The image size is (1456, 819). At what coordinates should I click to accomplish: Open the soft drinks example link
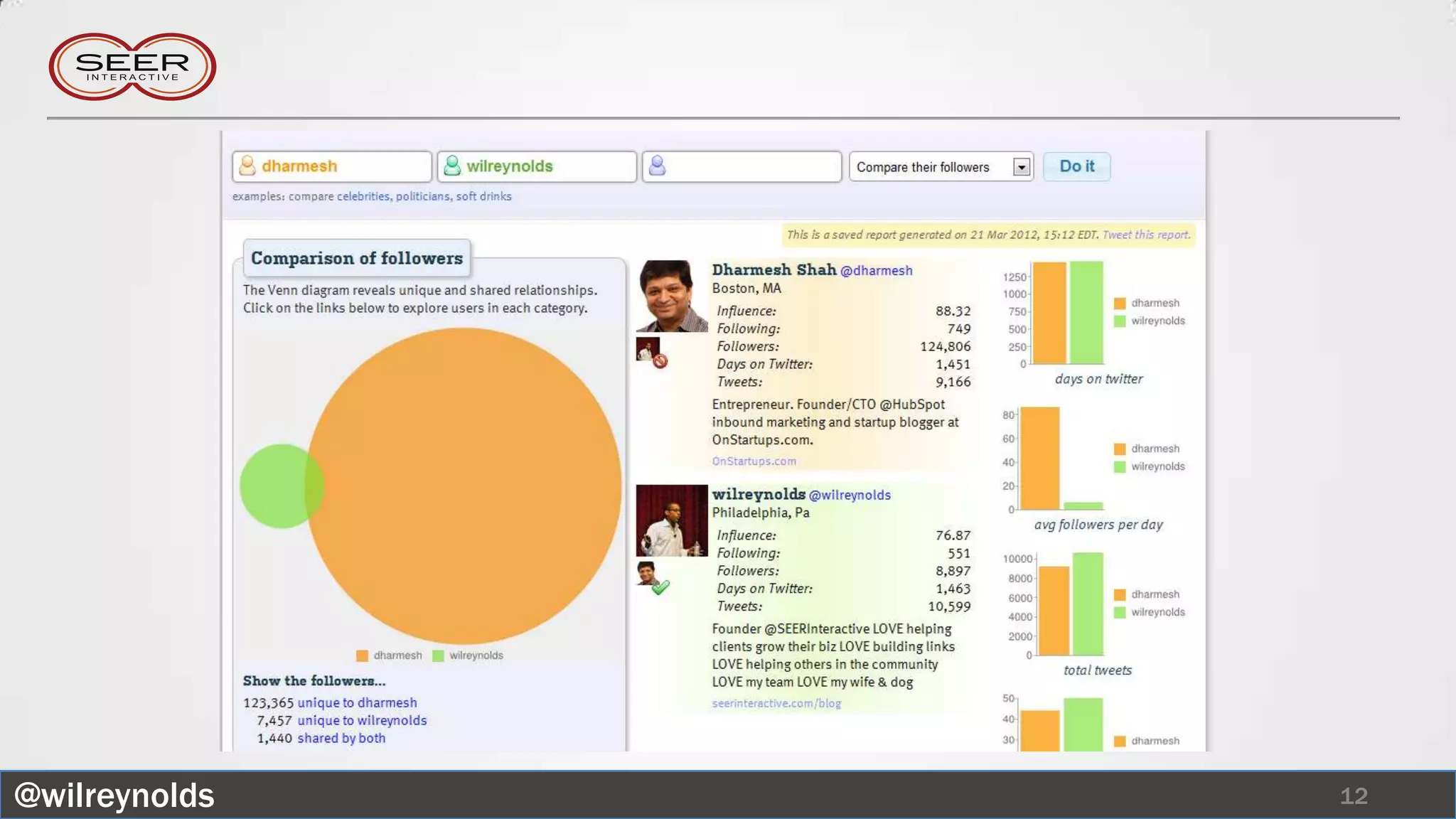483,196
